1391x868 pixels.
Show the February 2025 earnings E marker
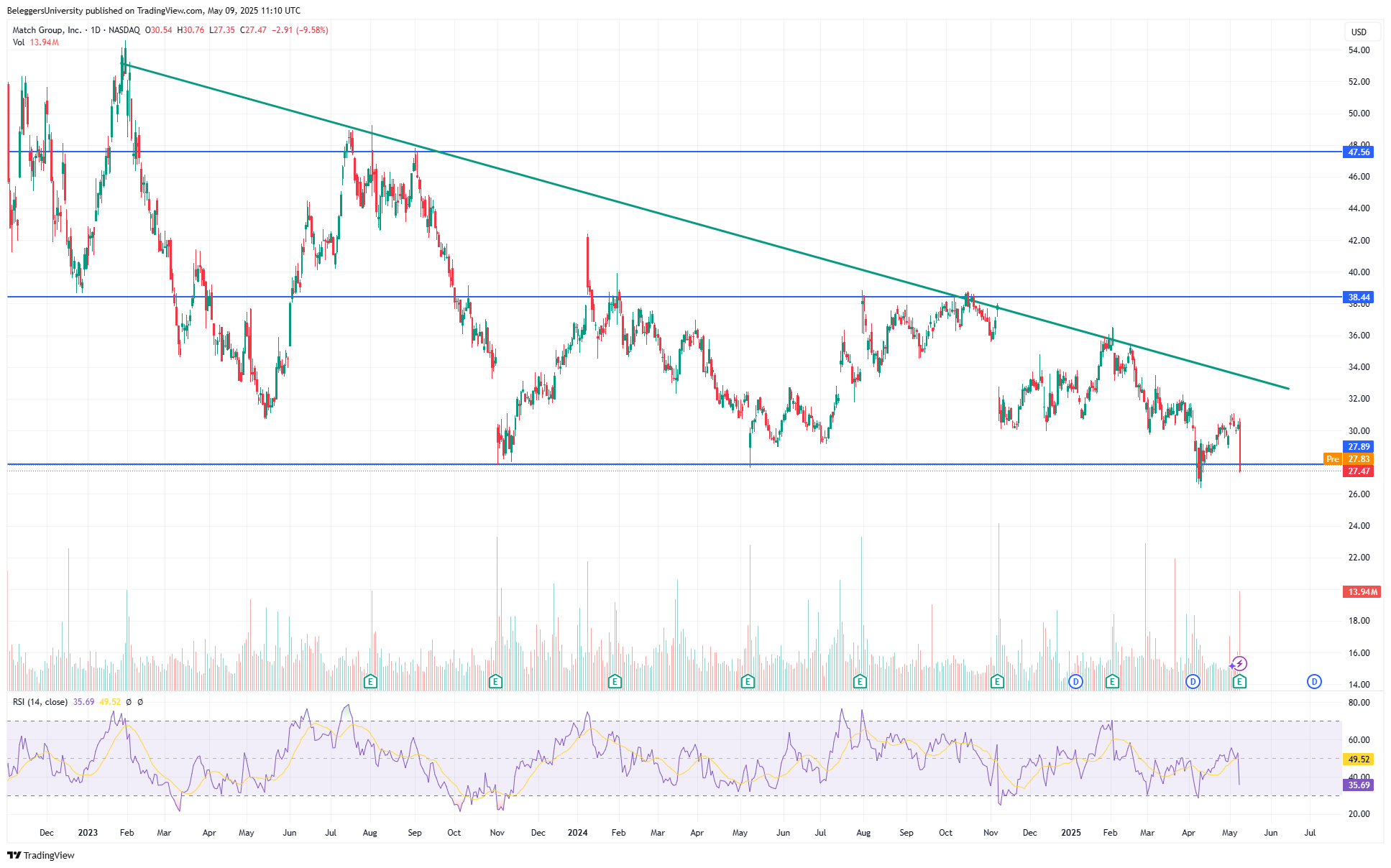[x=1112, y=681]
